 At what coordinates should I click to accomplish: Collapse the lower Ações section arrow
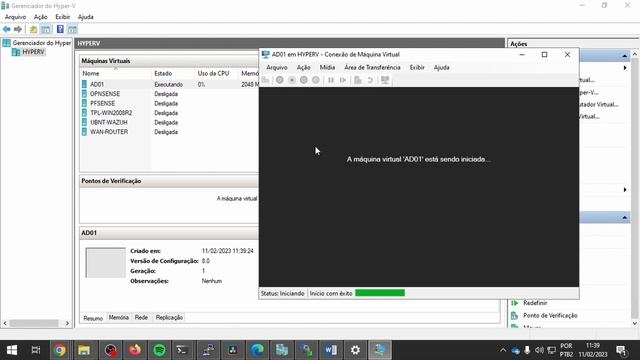point(624,218)
